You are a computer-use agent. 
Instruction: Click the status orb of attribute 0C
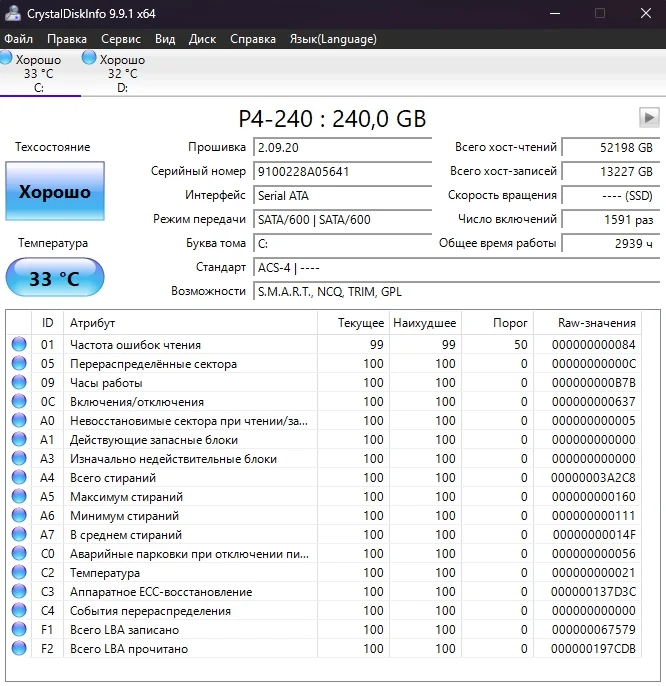[19, 401]
